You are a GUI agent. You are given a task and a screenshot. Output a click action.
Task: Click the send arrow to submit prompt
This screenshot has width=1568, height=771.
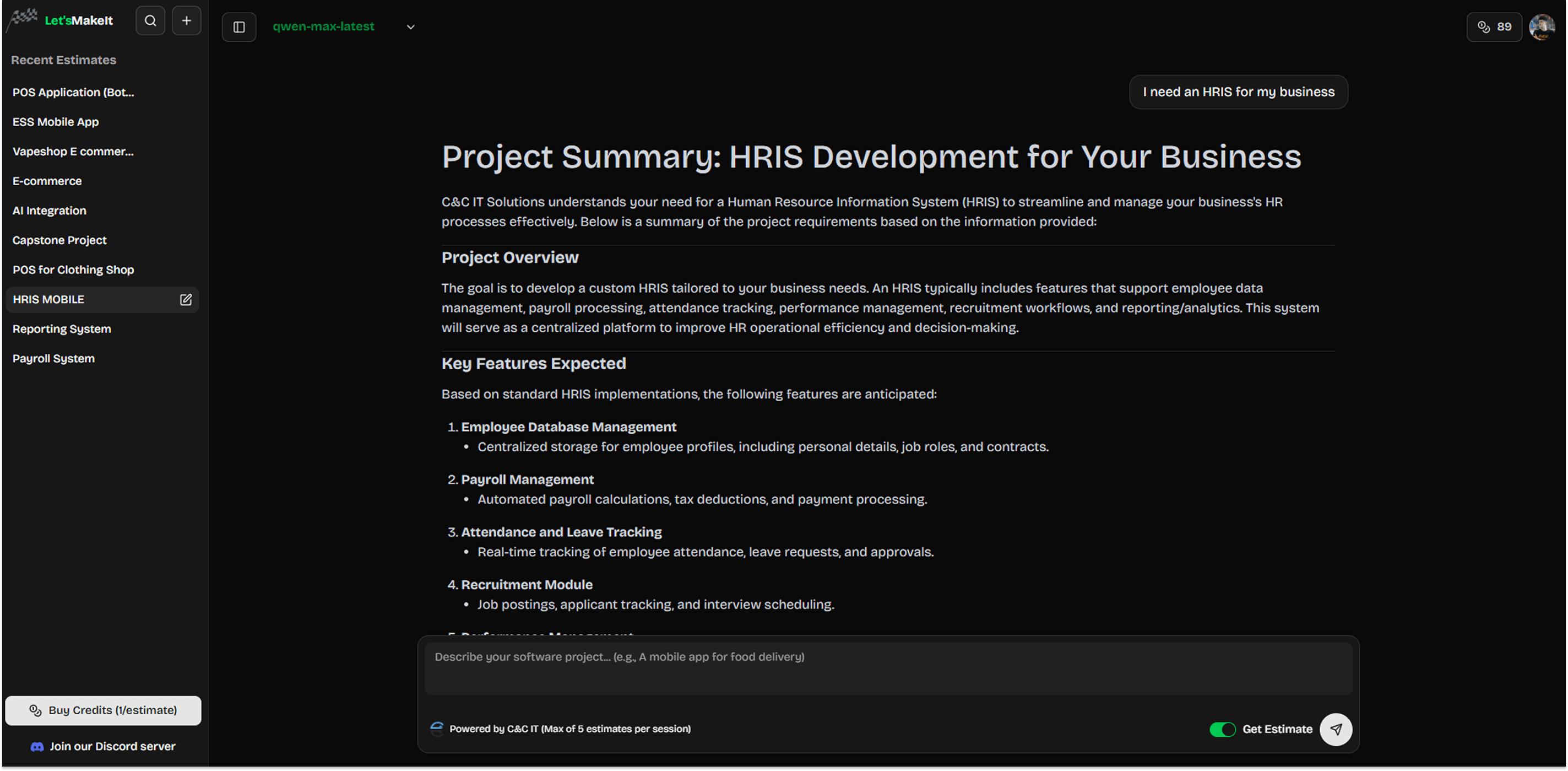coord(1336,729)
